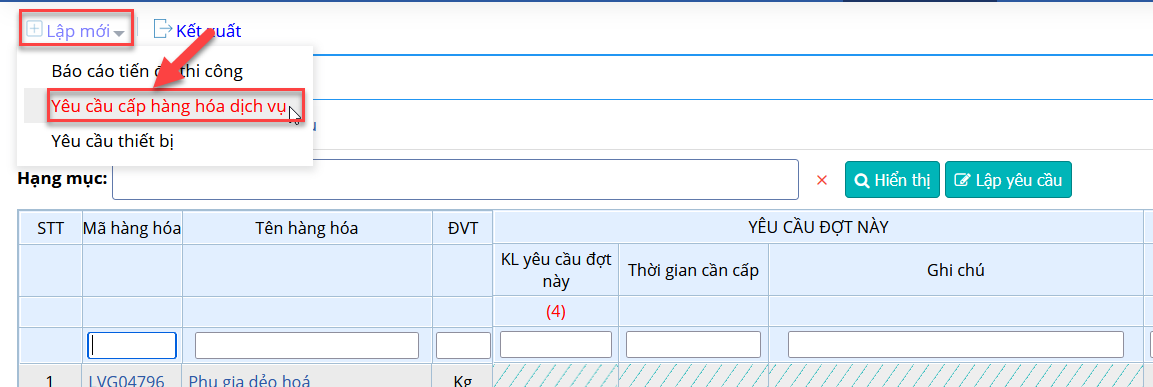Click the magnifier icon in Hiển thị
Screen dimensions: 1153x387
pyautogui.click(x=861, y=180)
